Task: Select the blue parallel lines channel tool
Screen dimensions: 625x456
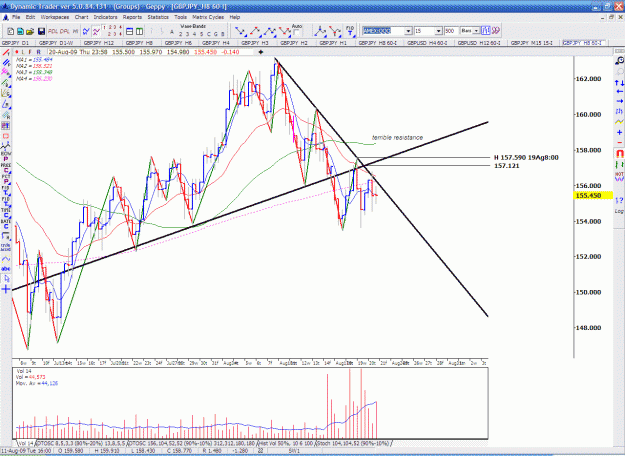Action: tap(6, 63)
